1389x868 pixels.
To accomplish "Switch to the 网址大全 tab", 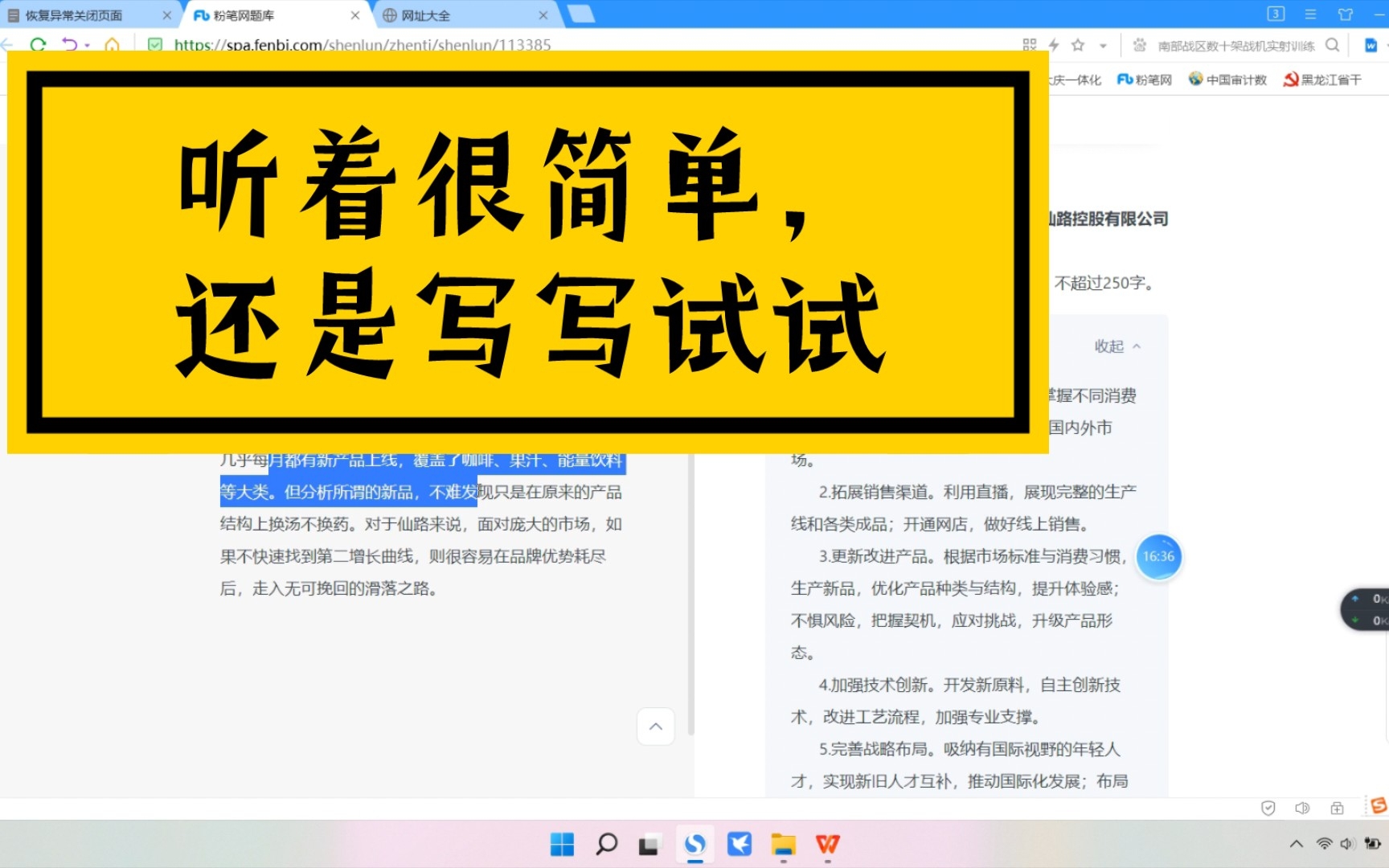I will pos(426,15).
